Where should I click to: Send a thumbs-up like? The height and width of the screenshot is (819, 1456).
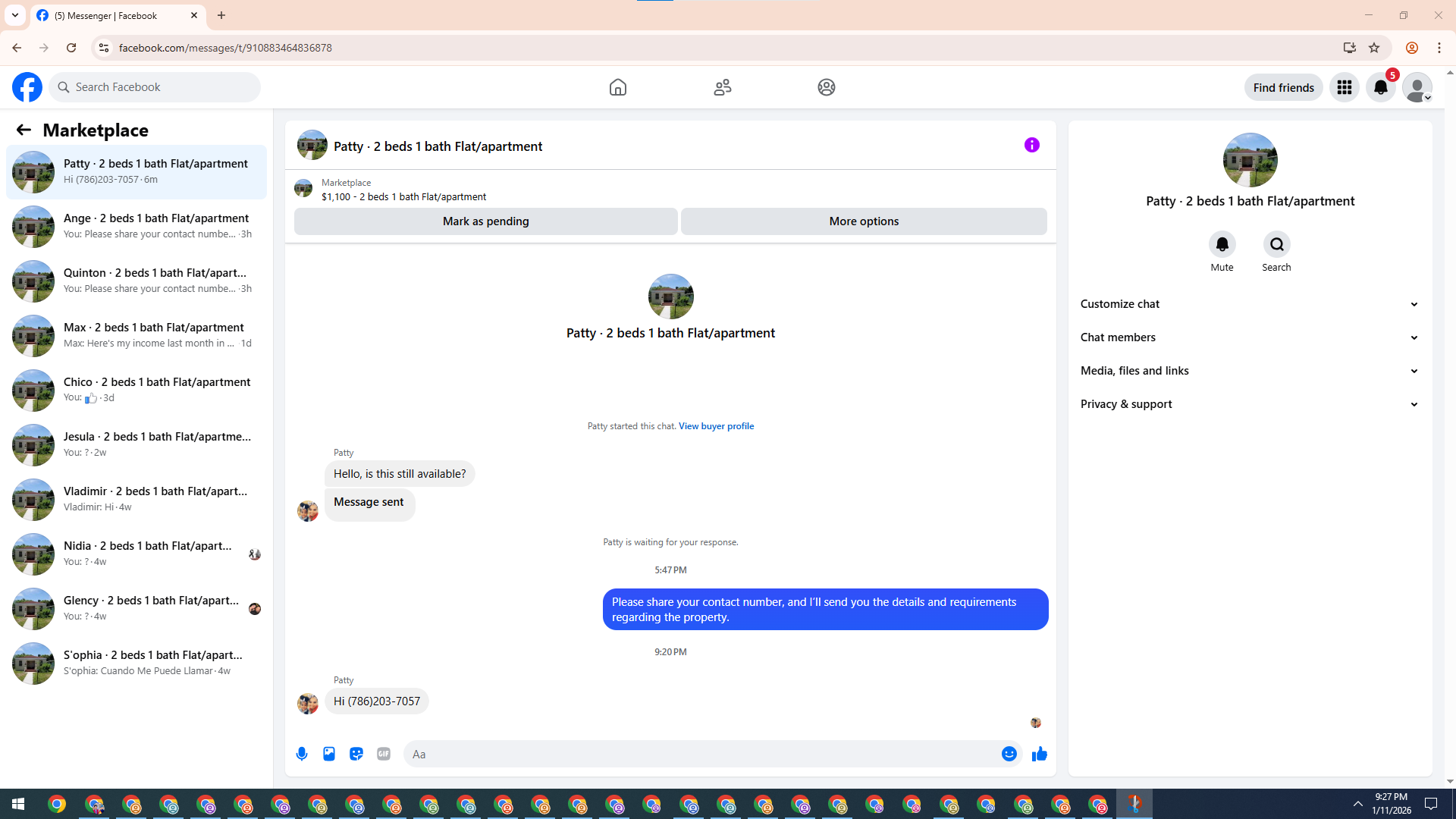tap(1040, 754)
